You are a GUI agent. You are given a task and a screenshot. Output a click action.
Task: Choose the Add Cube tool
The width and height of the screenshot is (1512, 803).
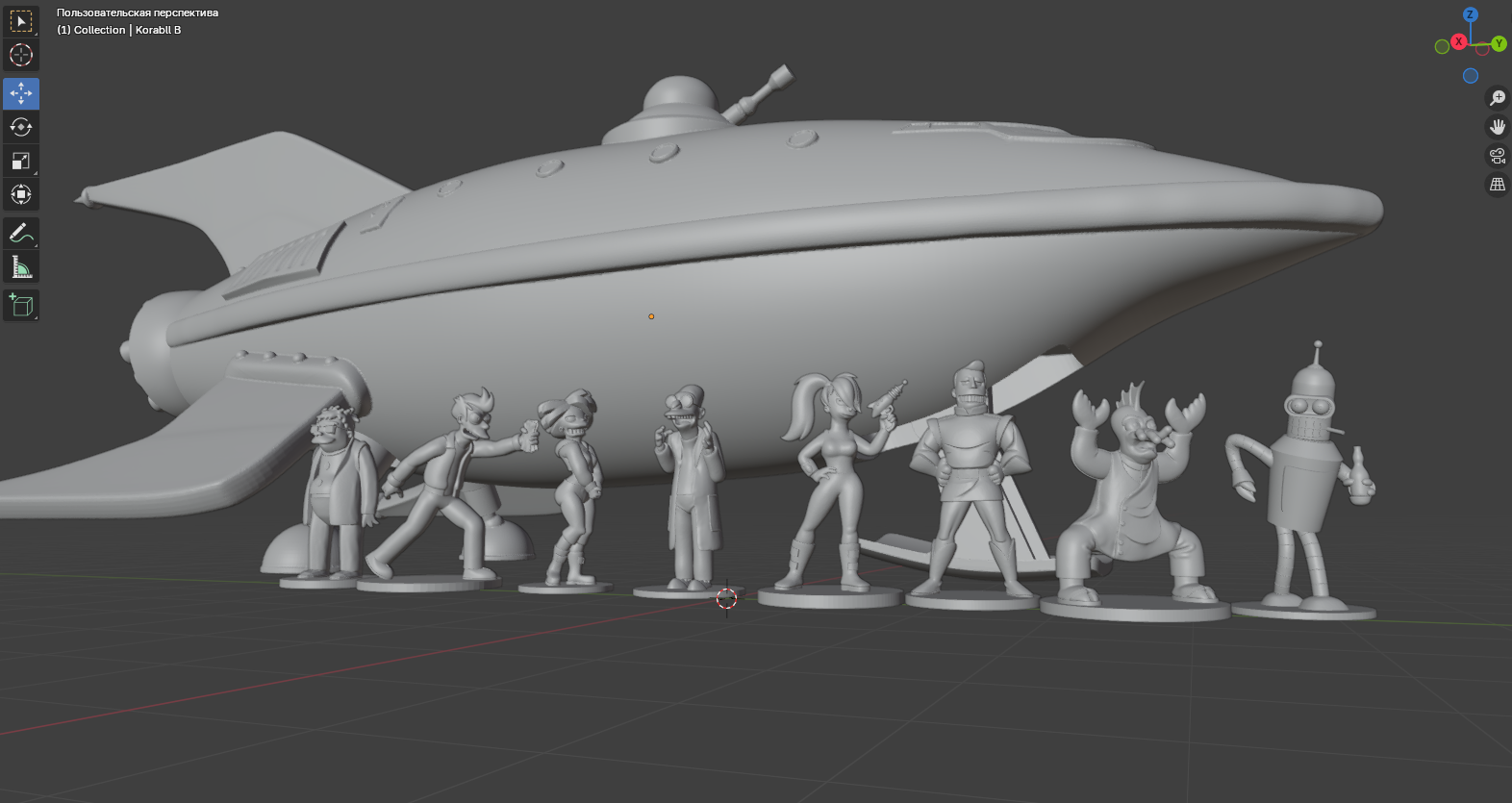coord(21,305)
